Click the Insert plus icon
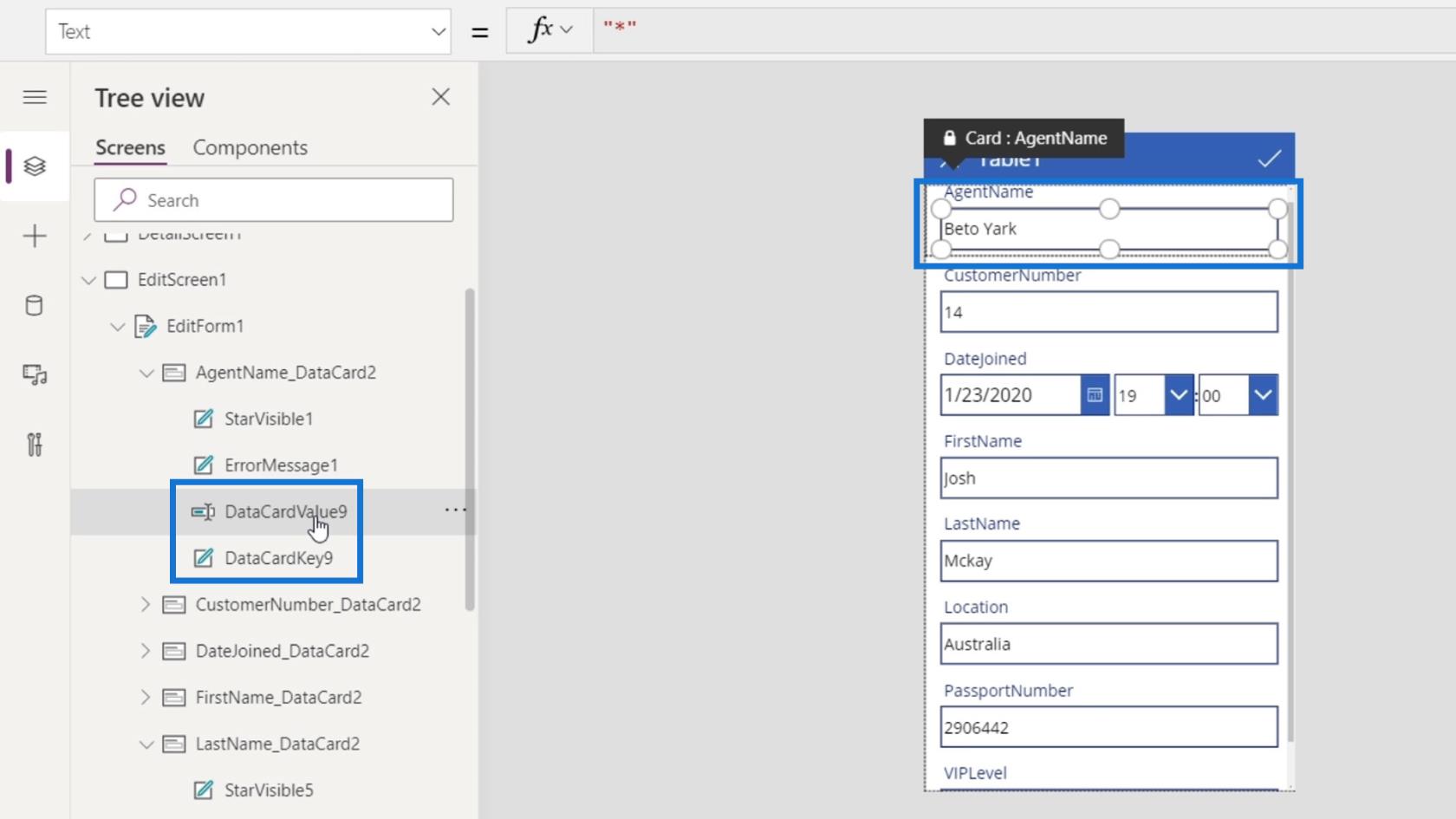The image size is (1456, 819). click(35, 236)
